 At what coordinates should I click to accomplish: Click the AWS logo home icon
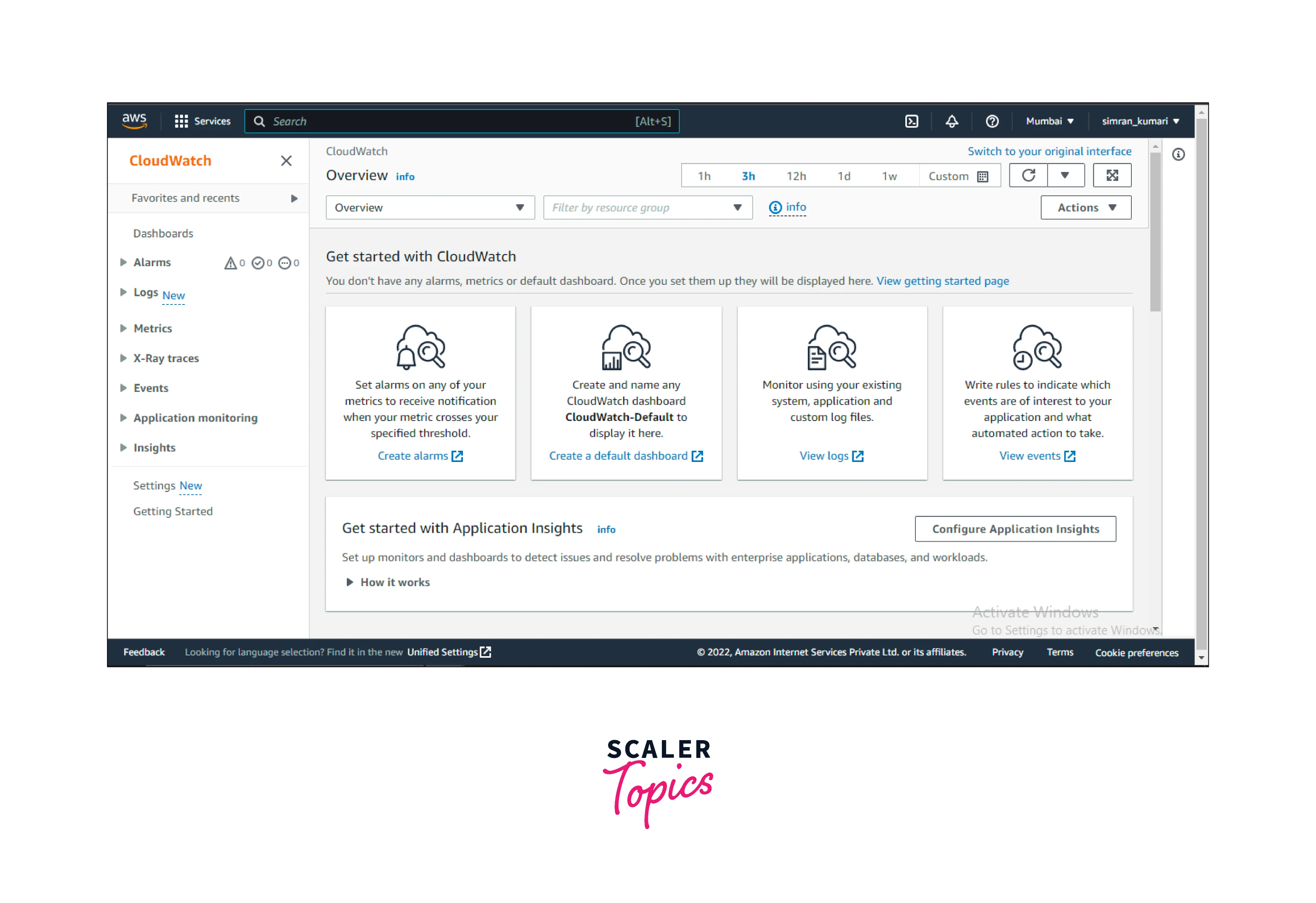134,121
